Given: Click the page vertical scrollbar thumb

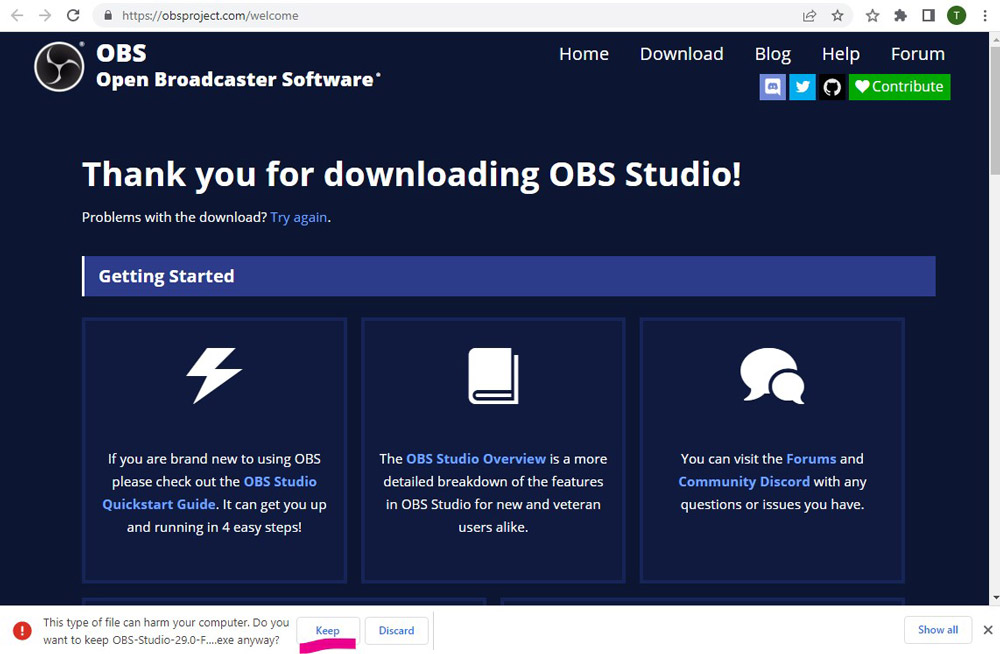Looking at the screenshot, I should tap(994, 110).
